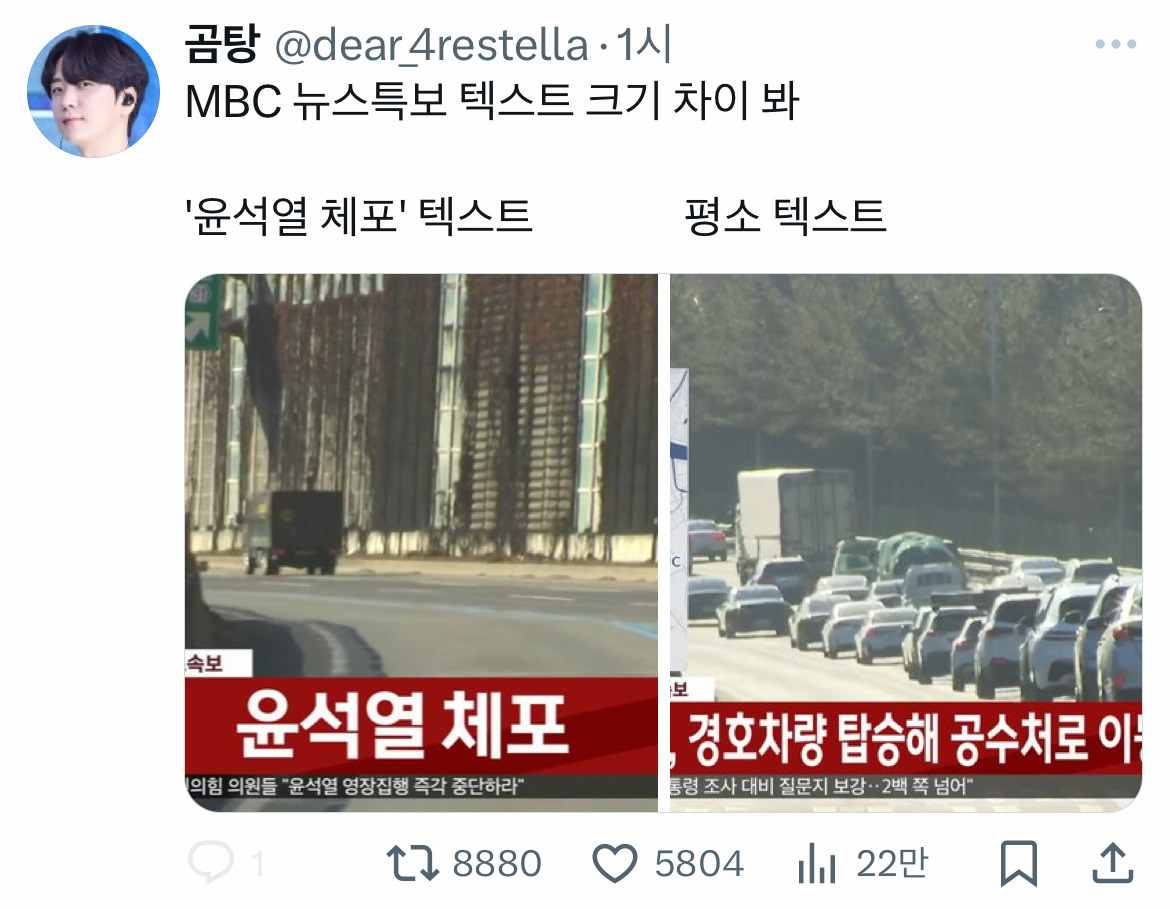Click the tweet text about MBC 뉴스특보
The height and width of the screenshot is (909, 1170).
pos(492,101)
